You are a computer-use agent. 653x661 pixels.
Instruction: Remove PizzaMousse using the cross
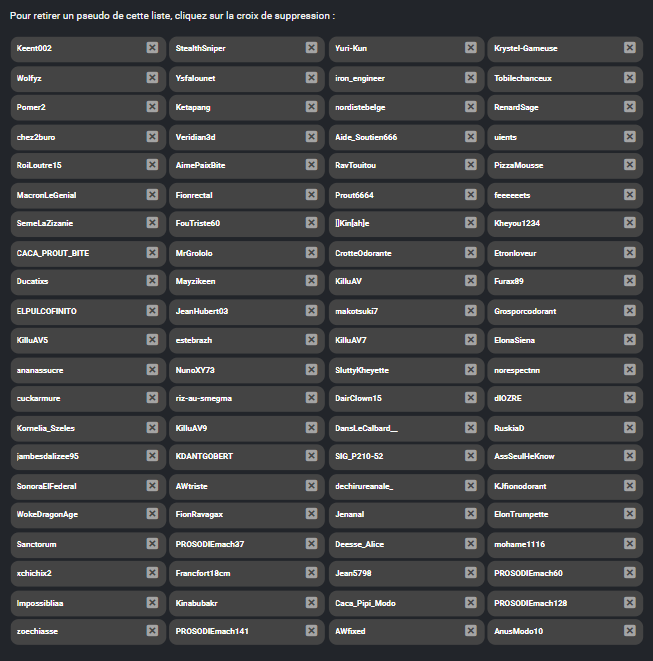pos(630,165)
